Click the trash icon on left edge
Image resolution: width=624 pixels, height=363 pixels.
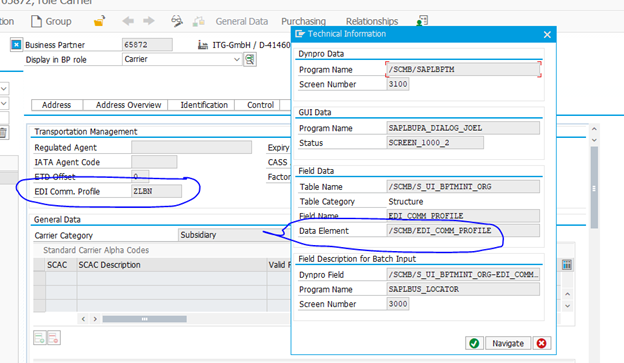pos(3,133)
